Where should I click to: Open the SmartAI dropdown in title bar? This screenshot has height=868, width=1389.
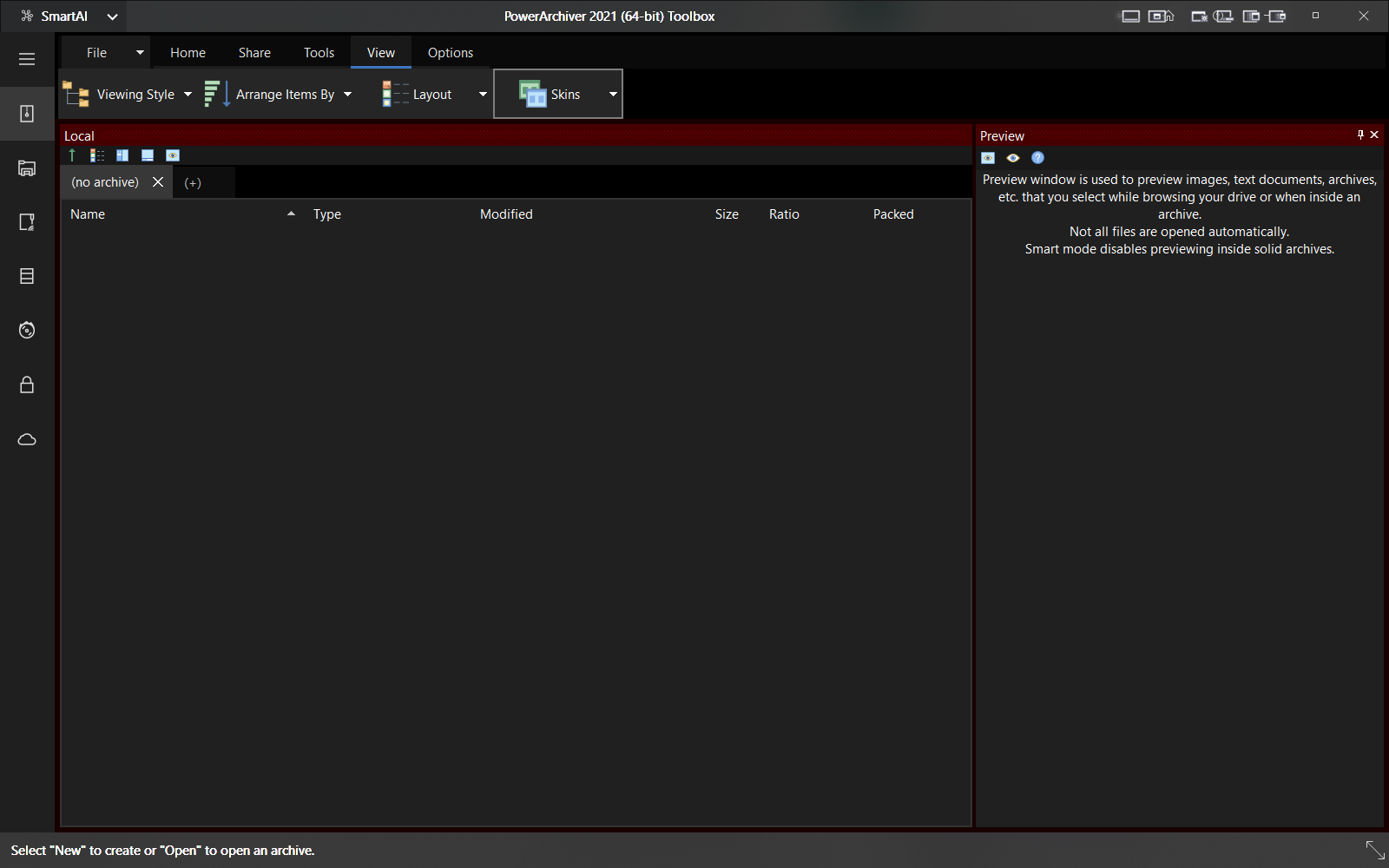click(112, 16)
